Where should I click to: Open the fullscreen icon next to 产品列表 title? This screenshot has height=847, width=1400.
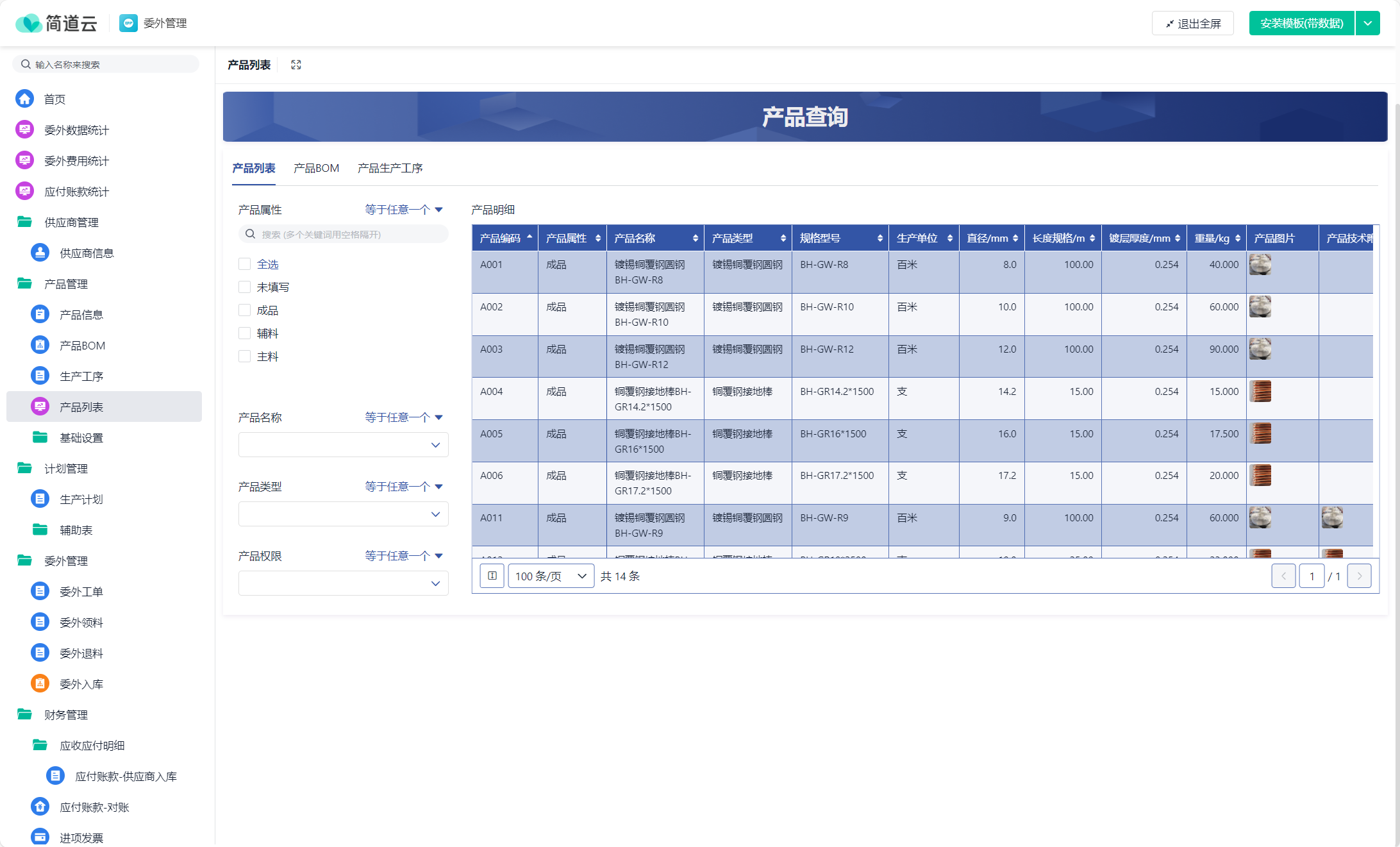[x=296, y=65]
